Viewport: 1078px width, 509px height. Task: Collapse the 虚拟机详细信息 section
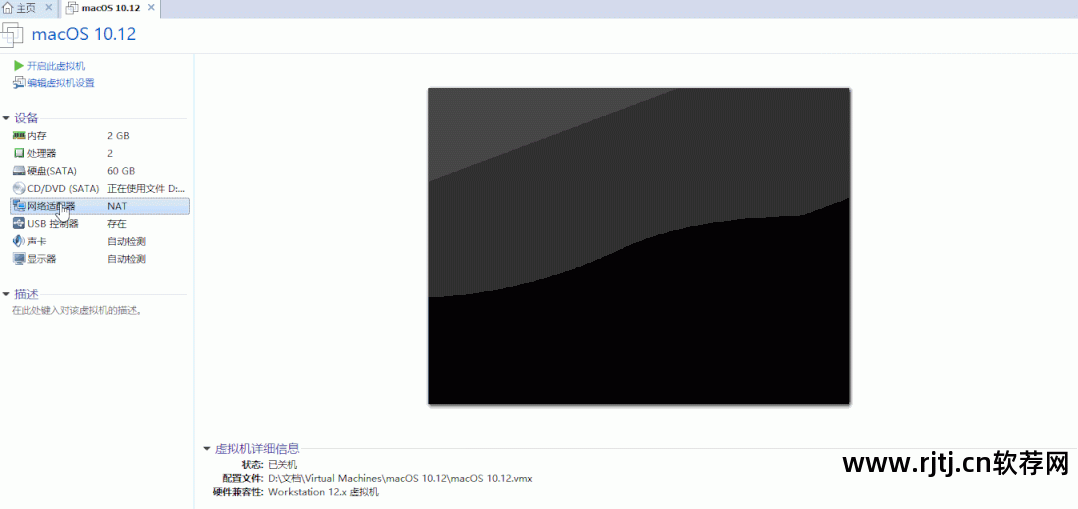207,449
